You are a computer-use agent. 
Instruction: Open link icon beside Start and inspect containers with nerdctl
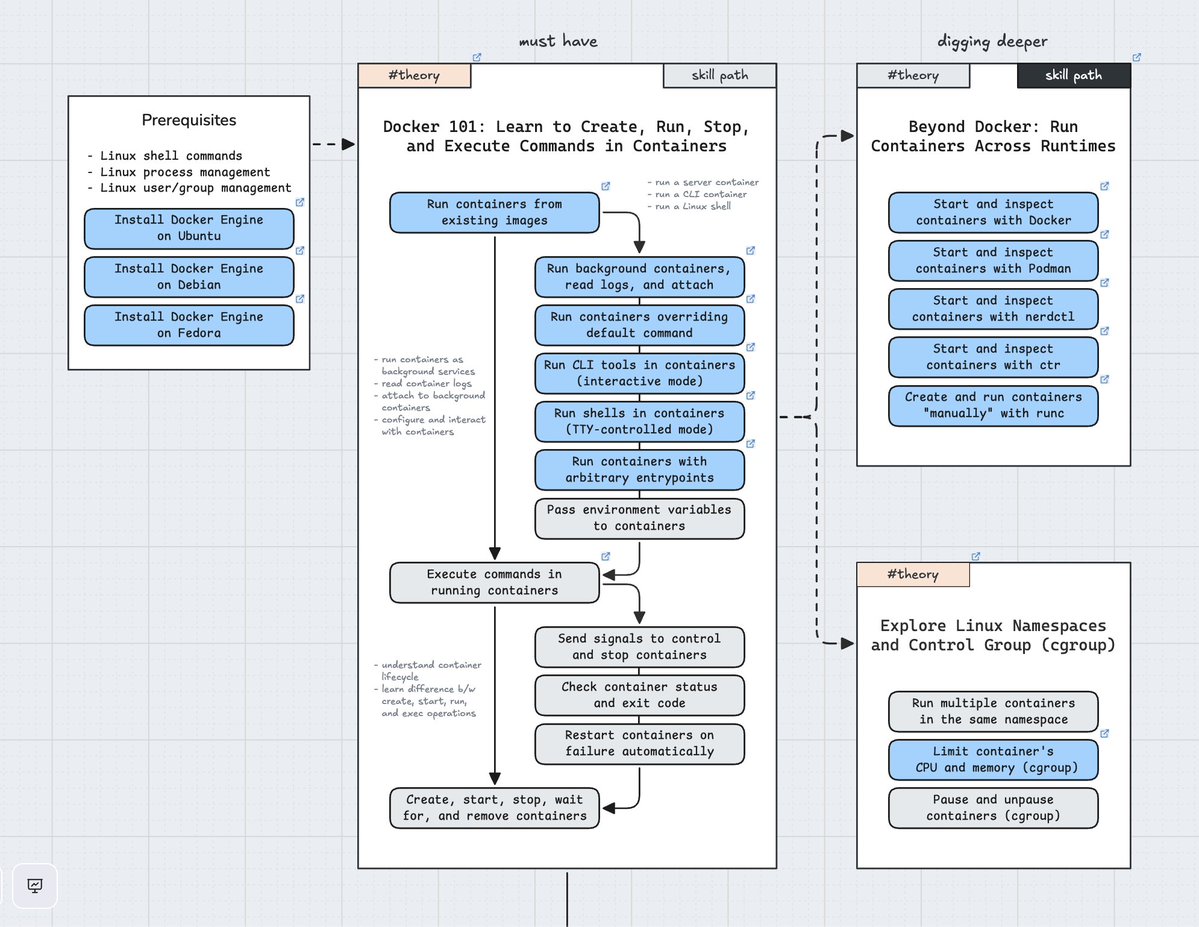(x=1105, y=283)
